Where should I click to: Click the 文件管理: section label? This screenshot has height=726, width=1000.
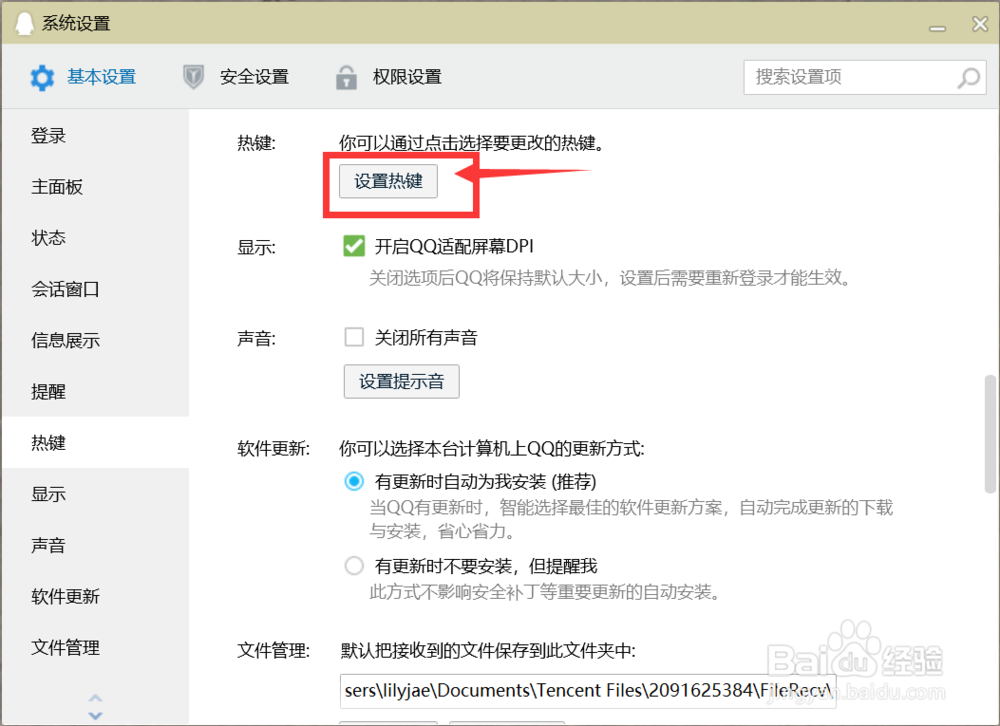click(x=274, y=651)
